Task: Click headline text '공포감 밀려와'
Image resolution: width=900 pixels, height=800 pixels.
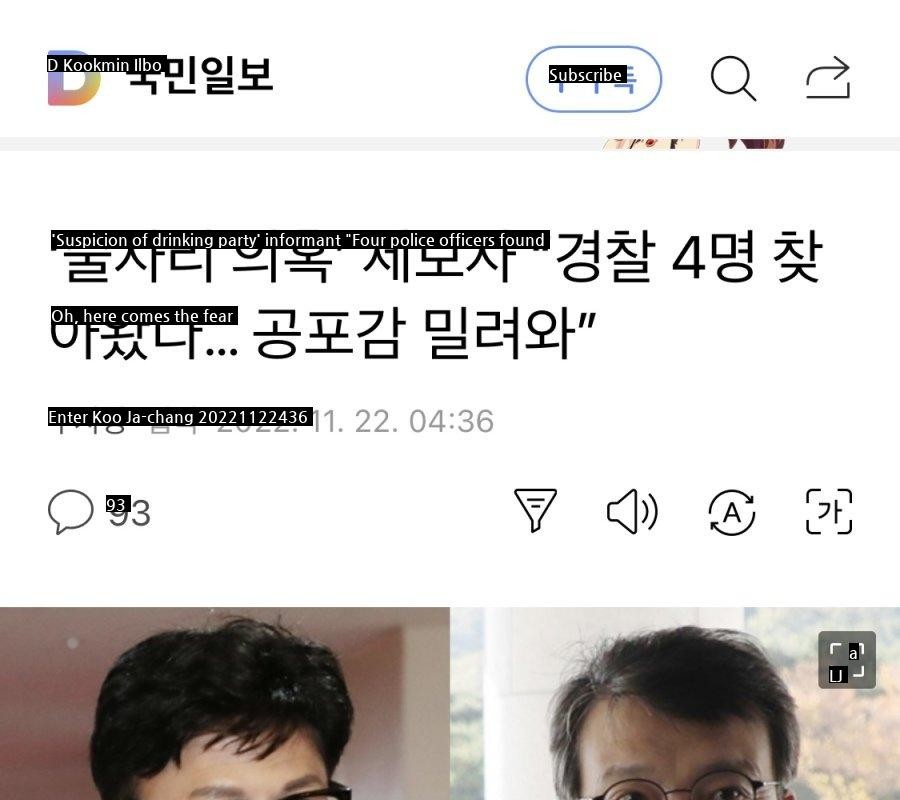Action: 413,333
